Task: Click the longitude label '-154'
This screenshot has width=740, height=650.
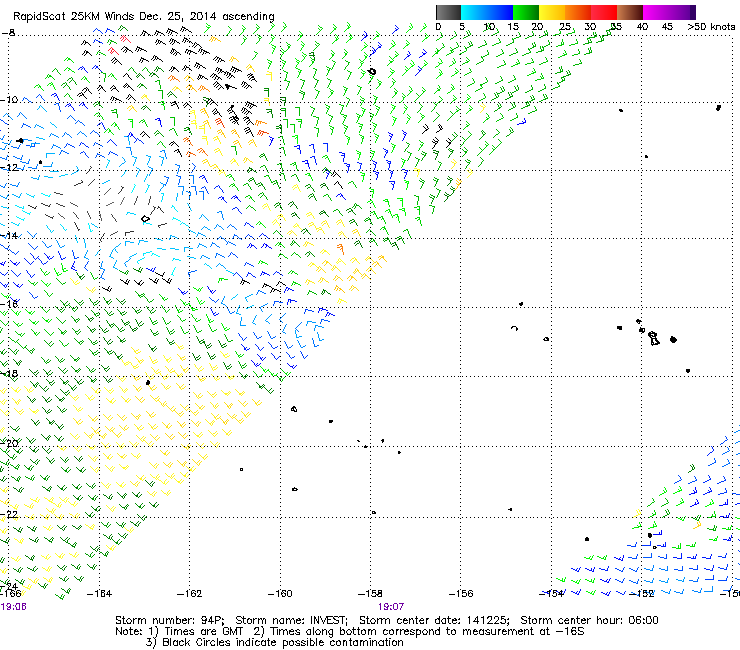Action: tap(551, 593)
